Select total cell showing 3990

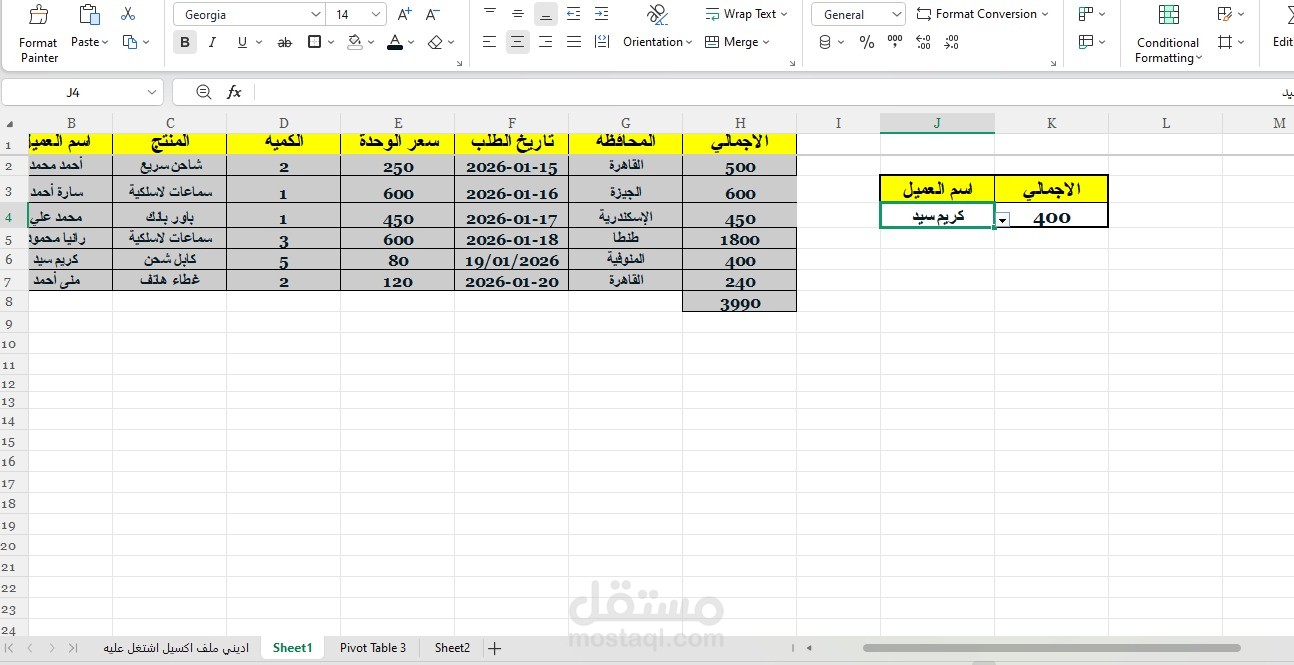click(740, 302)
